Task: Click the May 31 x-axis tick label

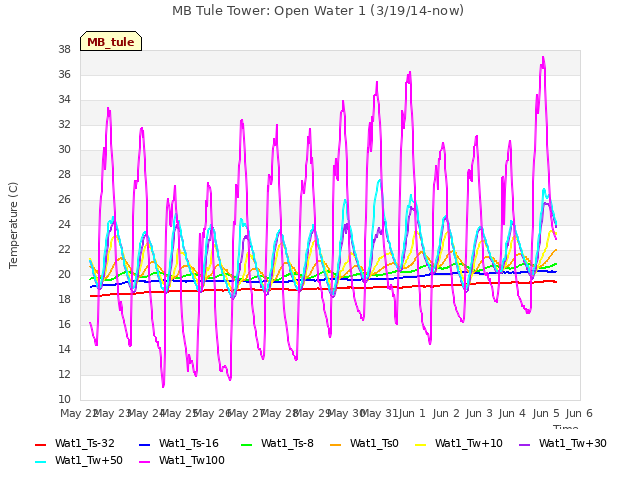Action: tap(379, 413)
